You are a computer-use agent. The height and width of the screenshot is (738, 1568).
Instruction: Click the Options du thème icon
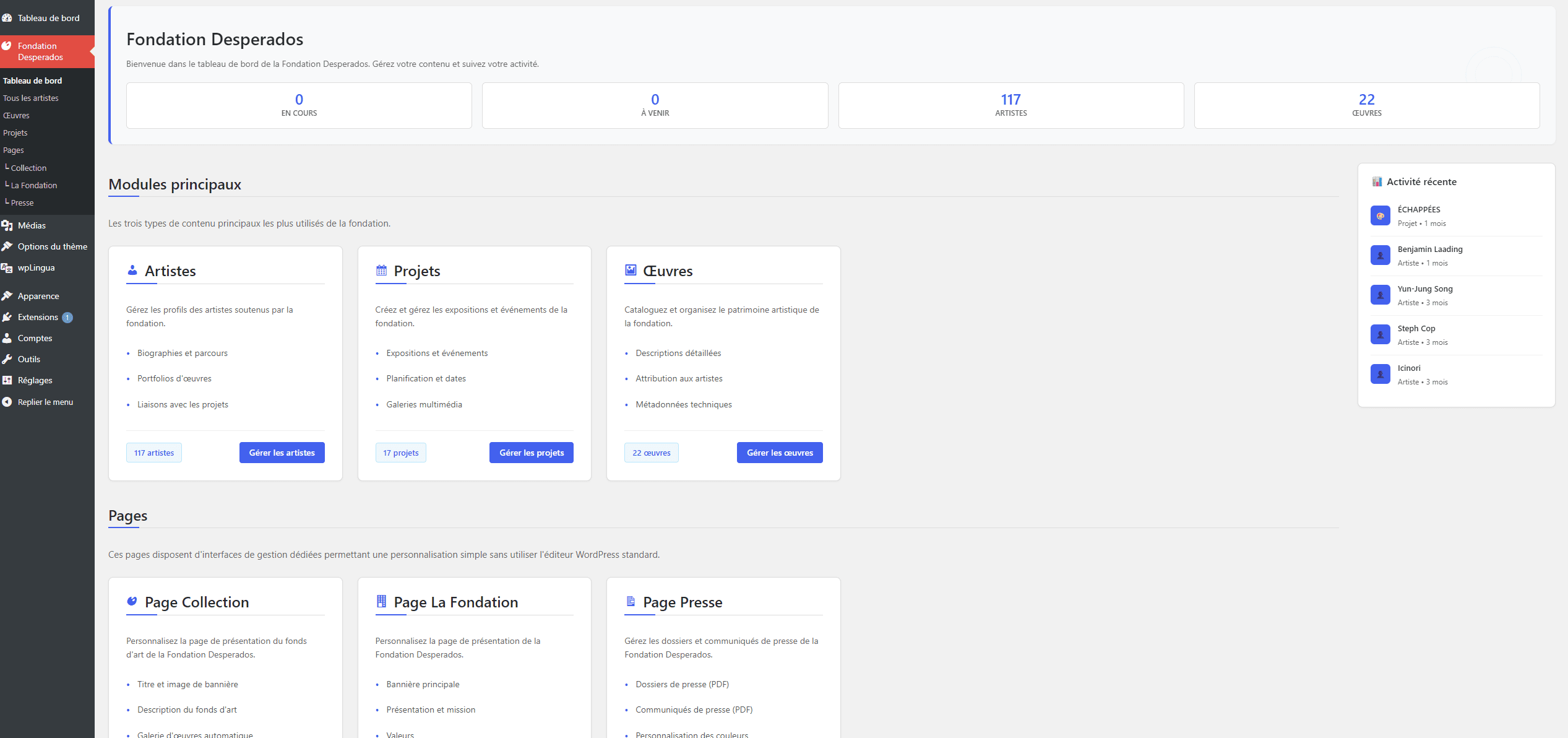7,246
